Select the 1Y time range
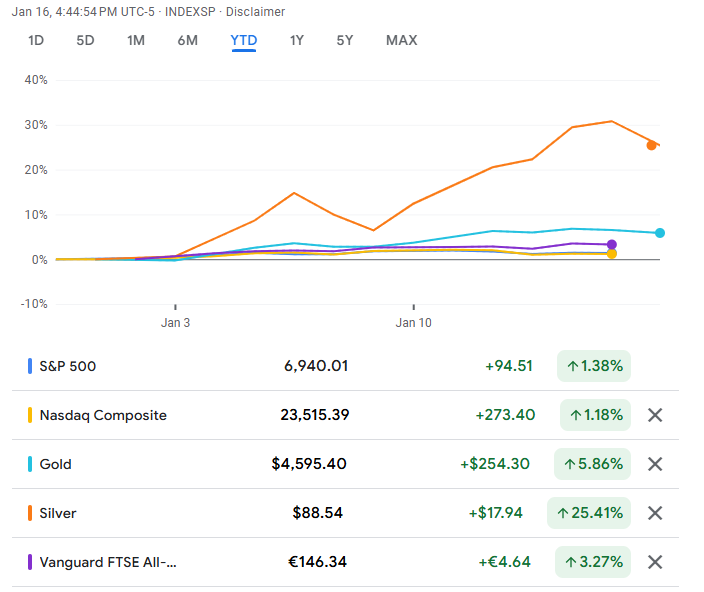Image resolution: width=704 pixels, height=592 pixels. click(297, 41)
